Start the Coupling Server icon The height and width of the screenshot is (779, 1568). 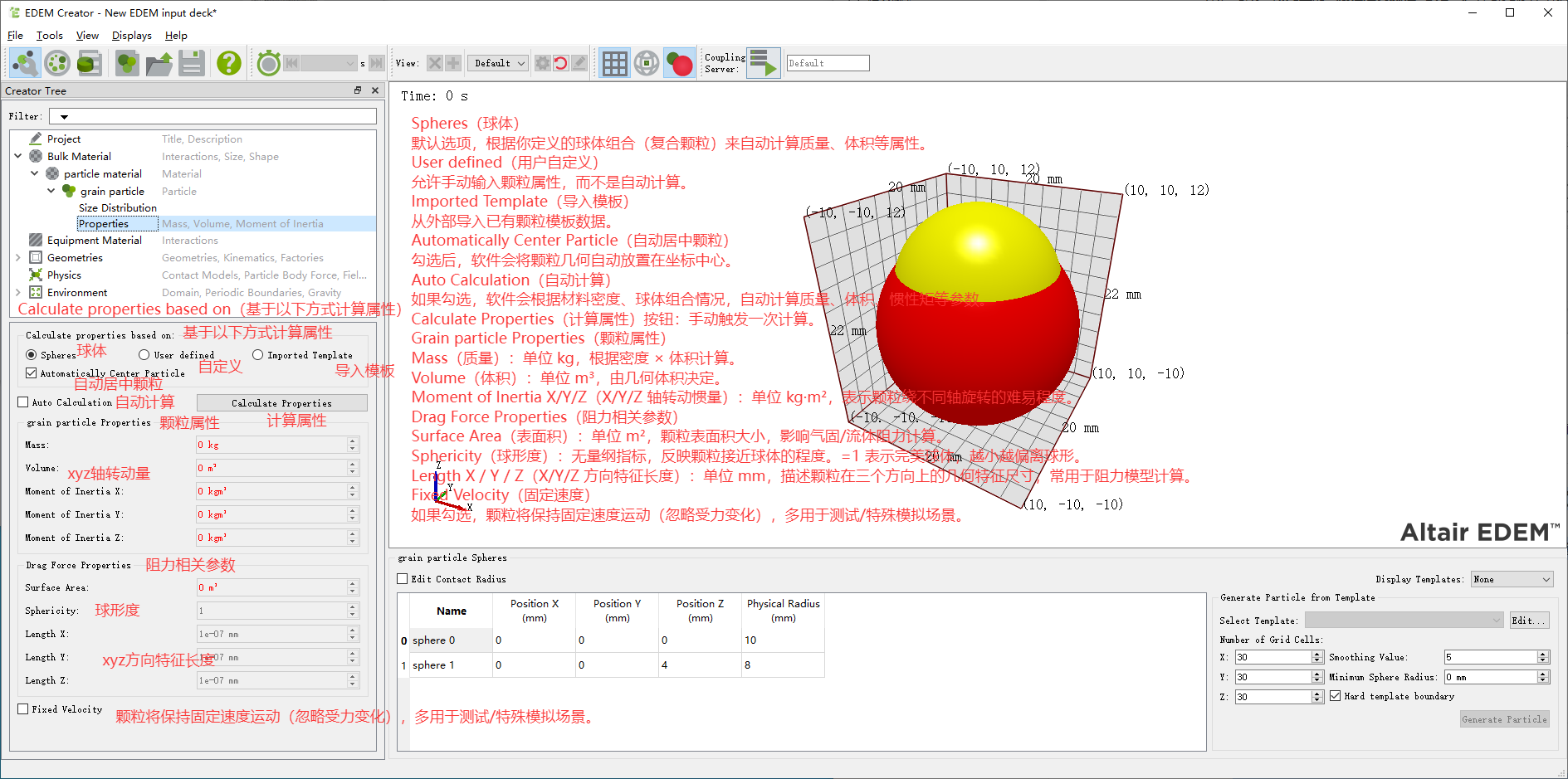coord(763,63)
